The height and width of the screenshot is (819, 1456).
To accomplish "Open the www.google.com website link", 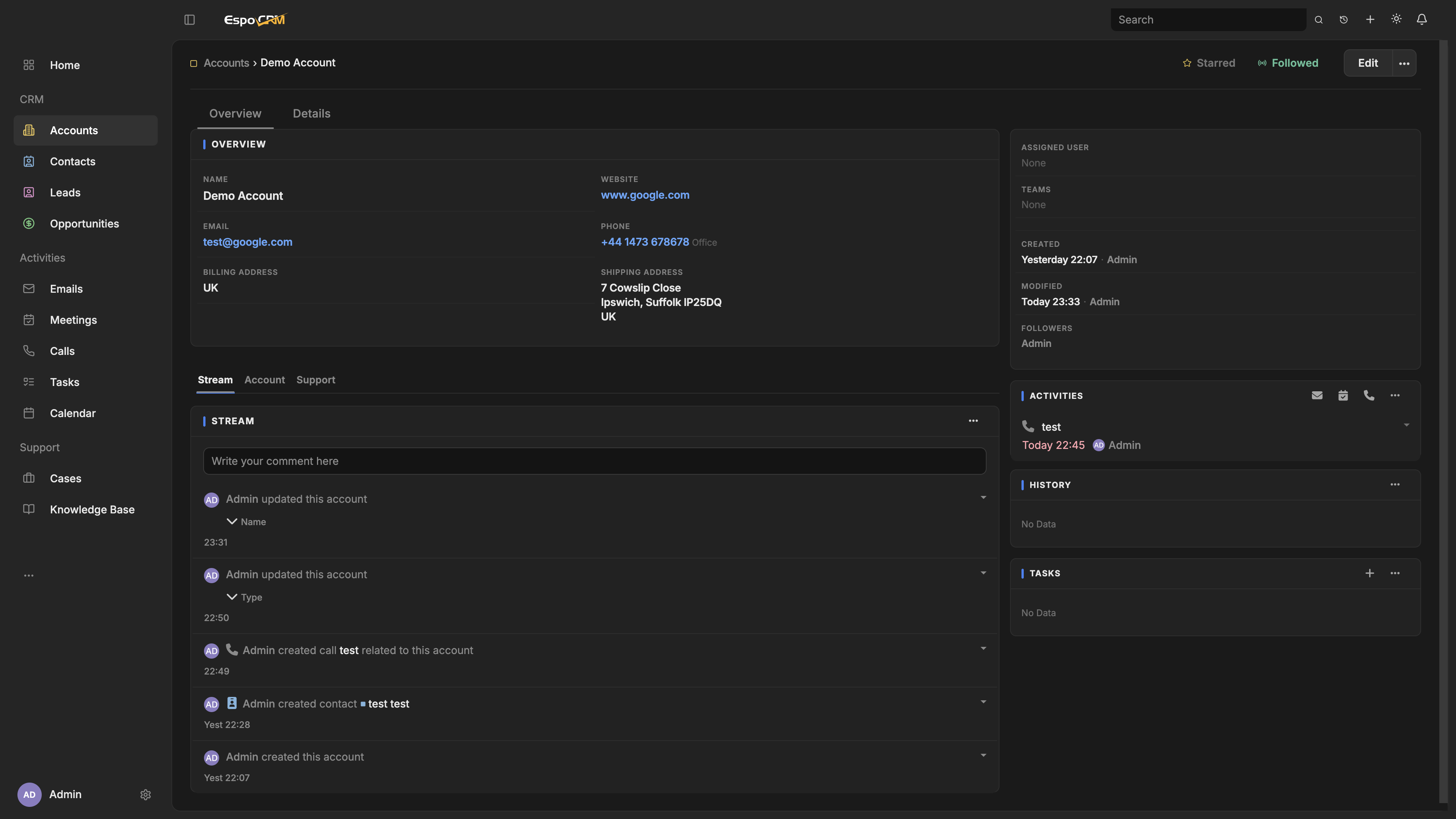I will tap(645, 195).
